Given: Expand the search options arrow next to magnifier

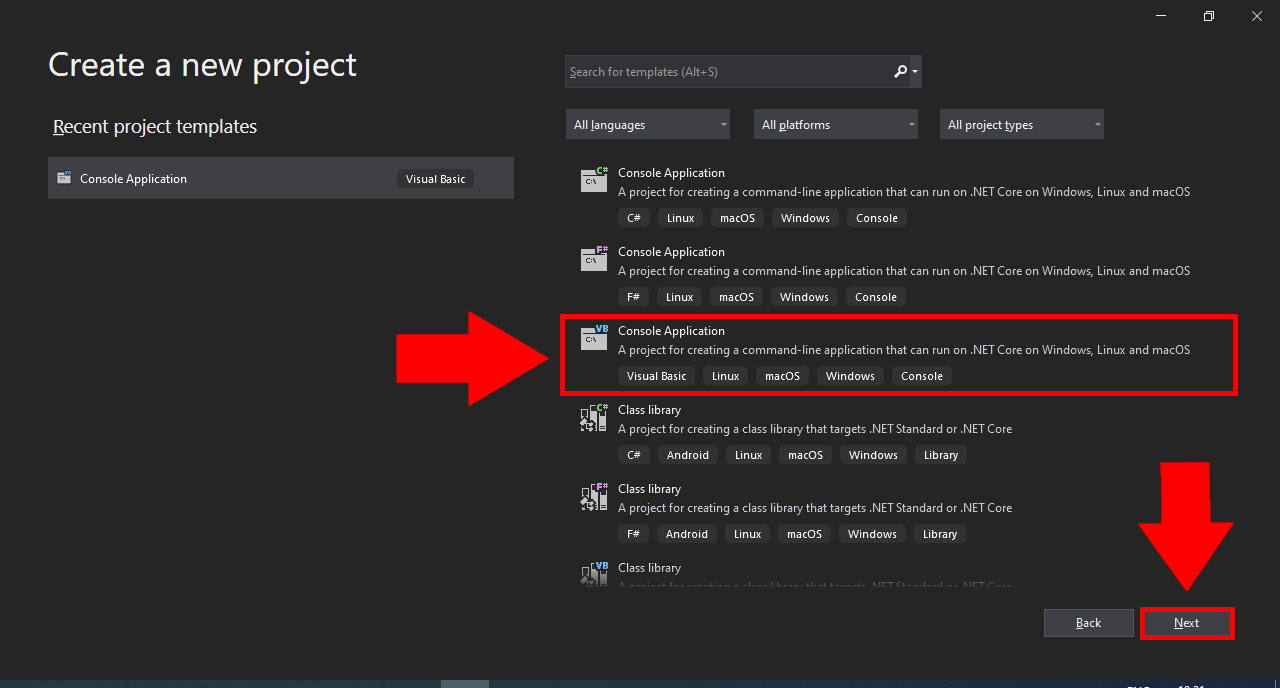Looking at the screenshot, I should tap(915, 72).
